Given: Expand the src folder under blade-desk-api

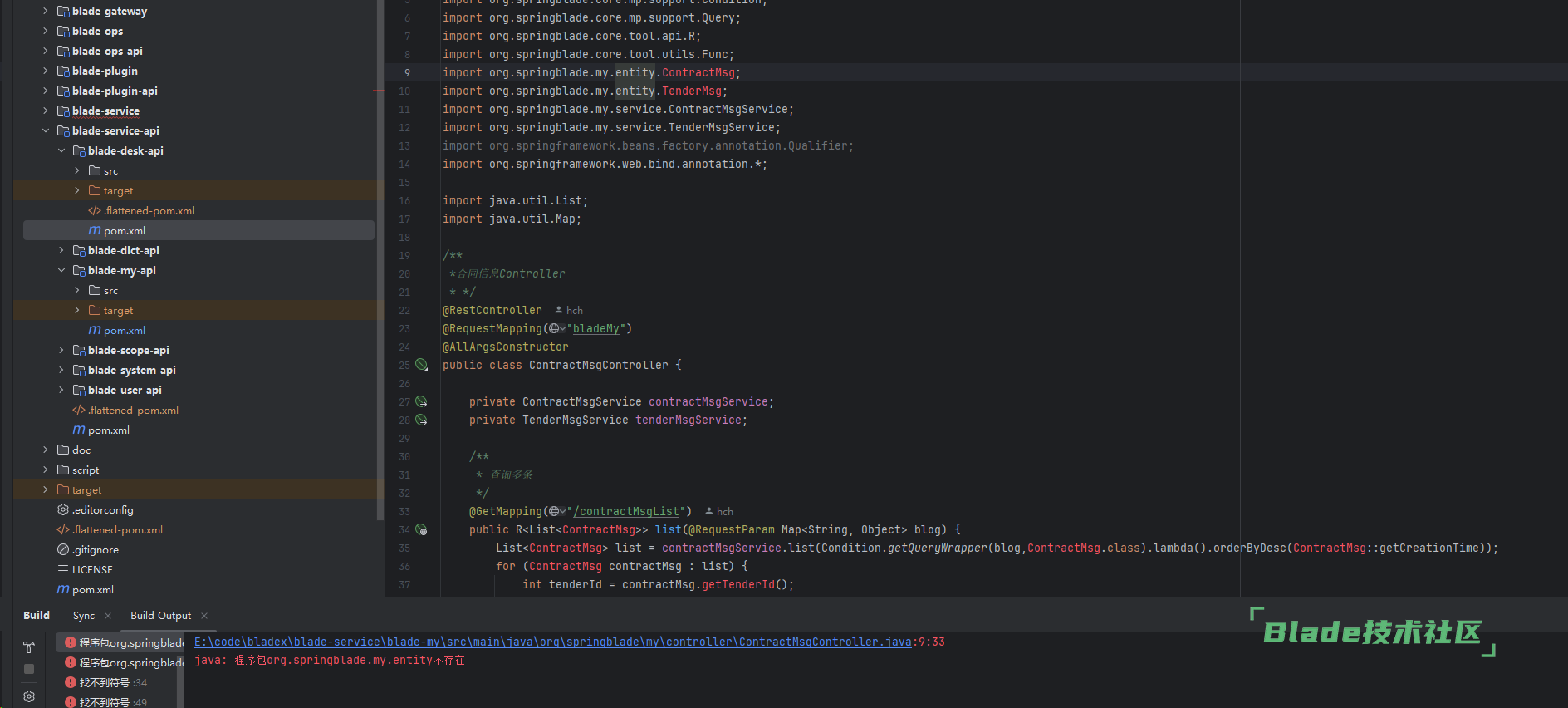Looking at the screenshot, I should coord(77,170).
